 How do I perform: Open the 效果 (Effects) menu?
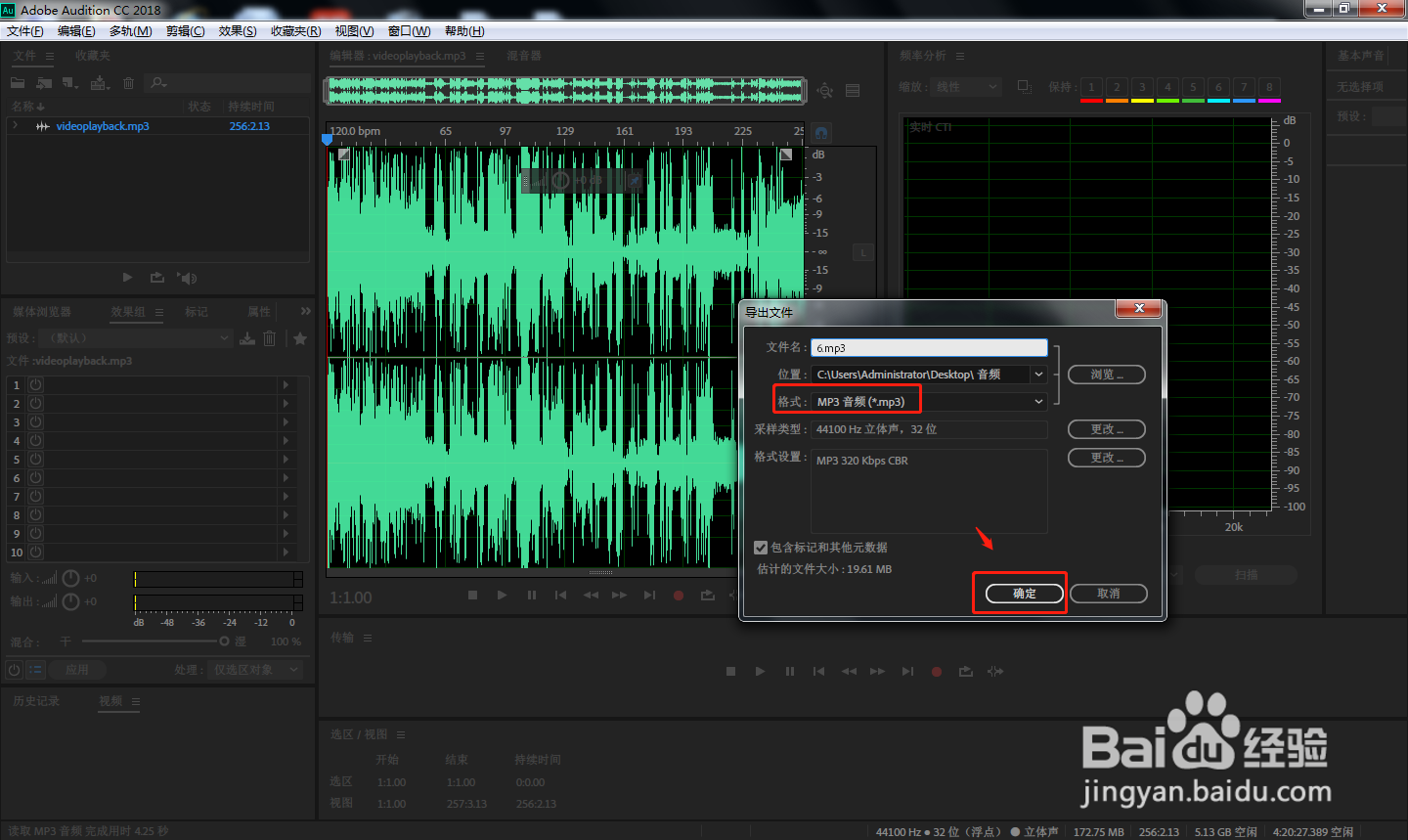[x=238, y=31]
